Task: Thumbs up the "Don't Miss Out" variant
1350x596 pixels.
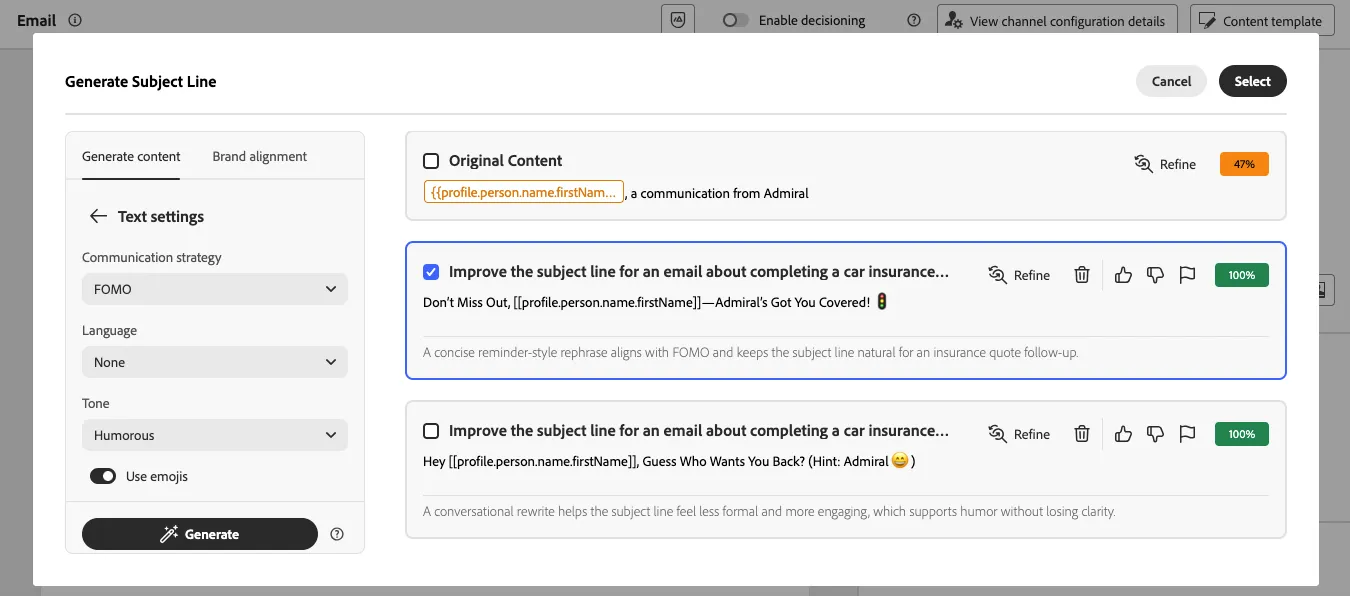Action: (1123, 275)
